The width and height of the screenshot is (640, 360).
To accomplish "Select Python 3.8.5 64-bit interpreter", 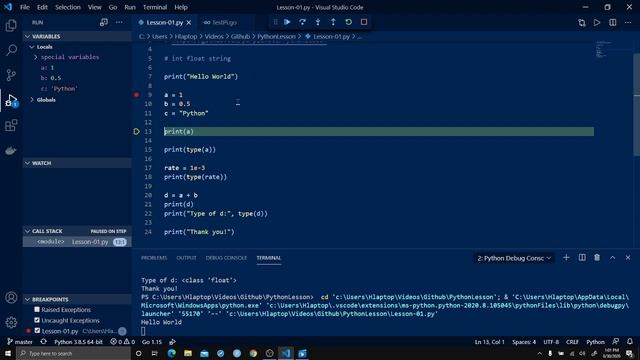I will point(78,342).
